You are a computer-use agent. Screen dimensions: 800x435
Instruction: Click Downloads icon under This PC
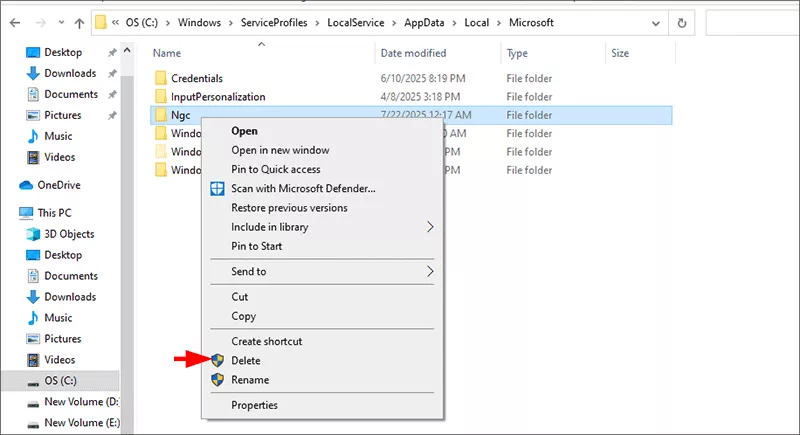[33, 297]
